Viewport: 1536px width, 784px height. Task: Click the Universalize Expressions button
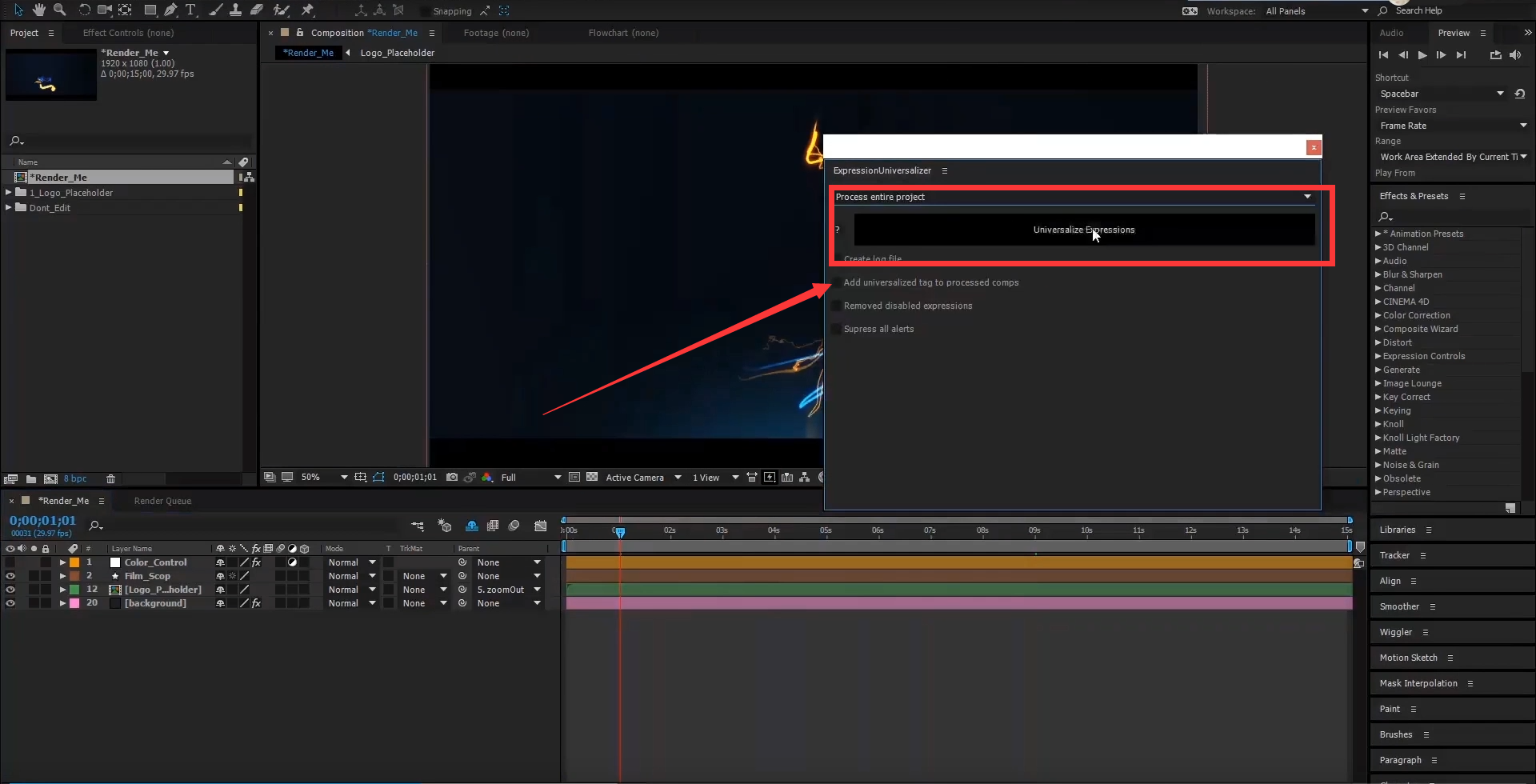tap(1084, 230)
